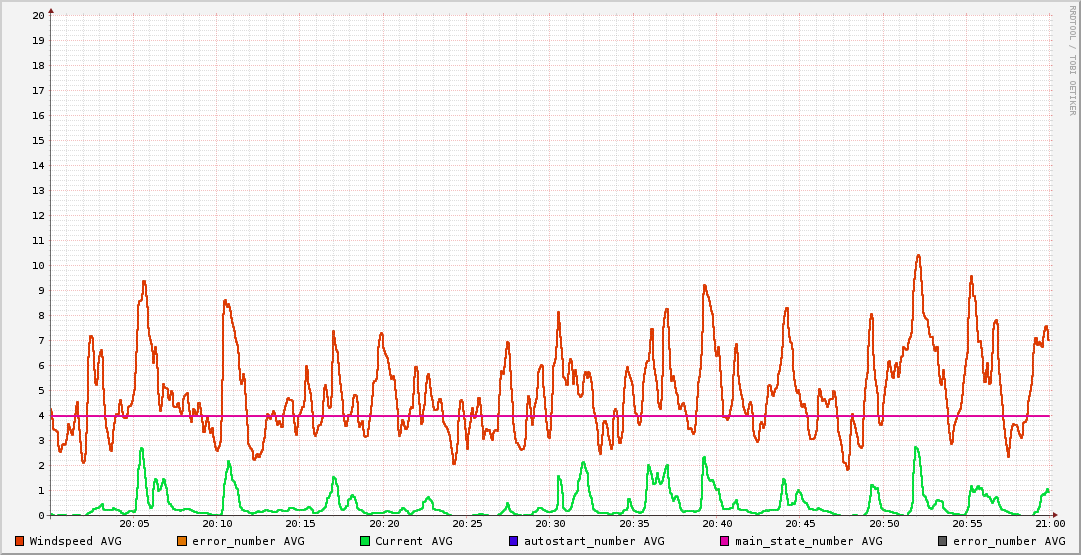Click the y-axis value 12
The width and height of the screenshot is (1081, 555).
click(39, 215)
